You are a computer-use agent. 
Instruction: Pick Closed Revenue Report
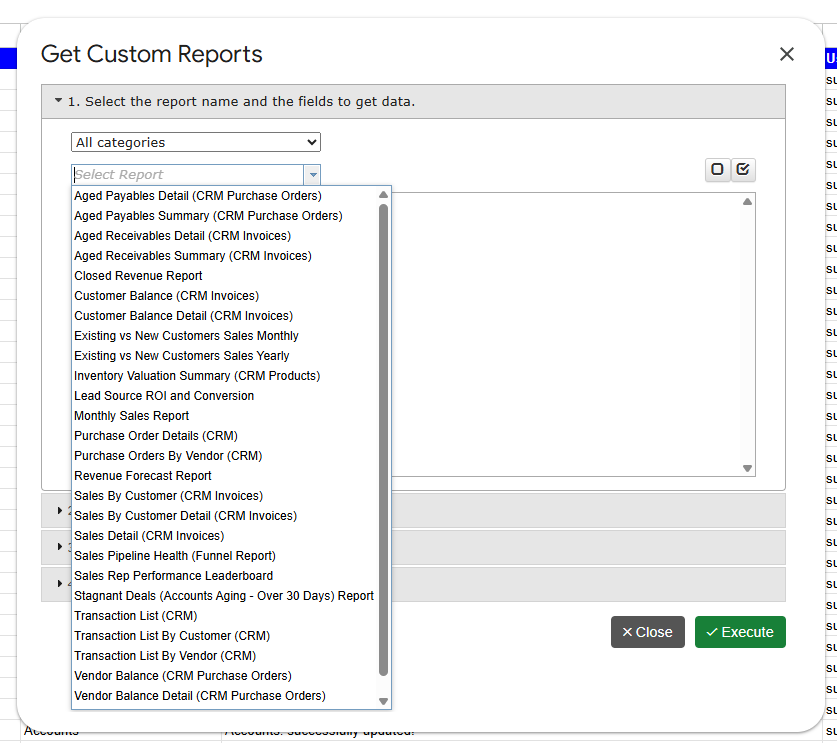[138, 276]
